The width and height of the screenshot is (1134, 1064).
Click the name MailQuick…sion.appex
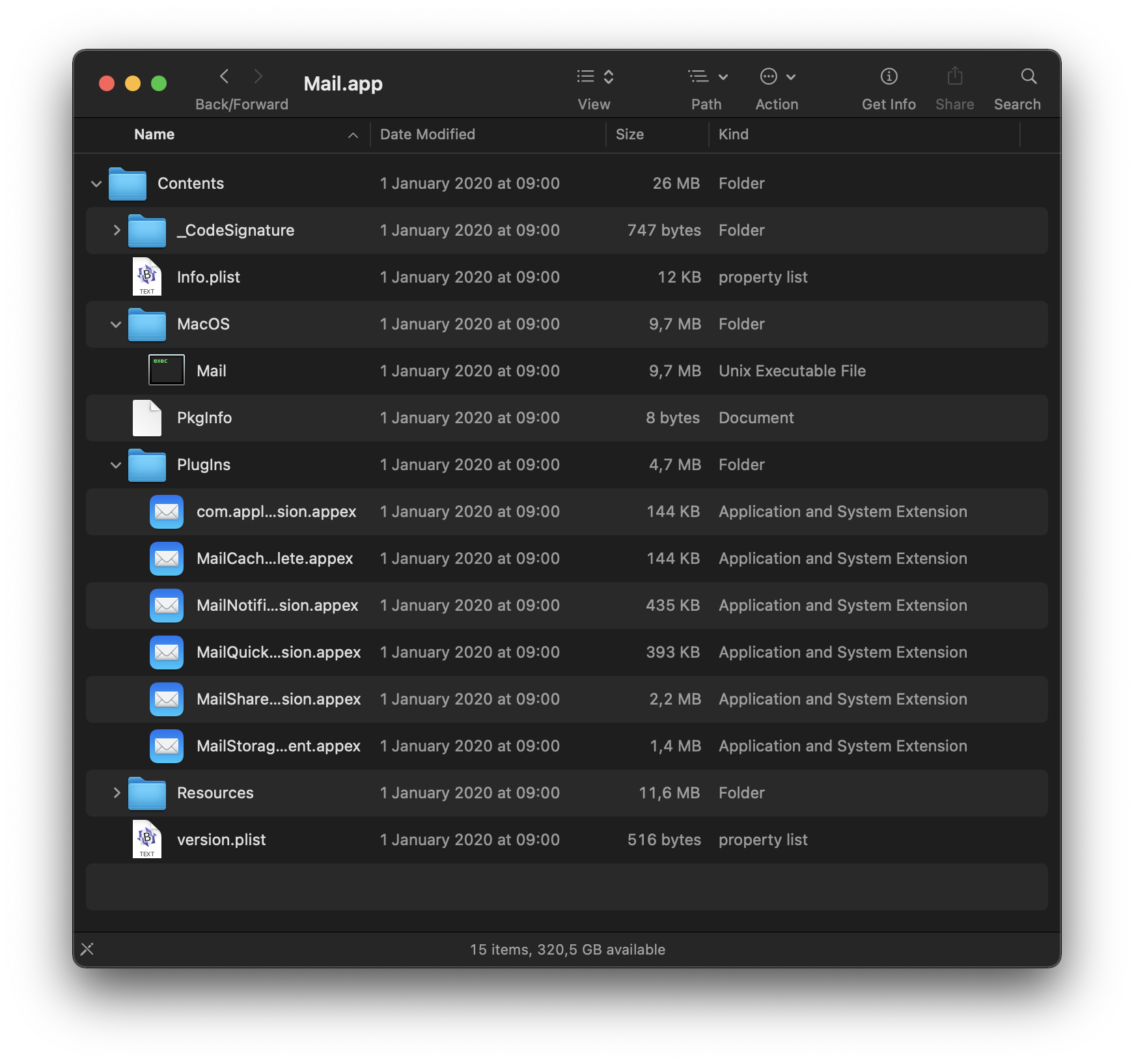point(279,652)
